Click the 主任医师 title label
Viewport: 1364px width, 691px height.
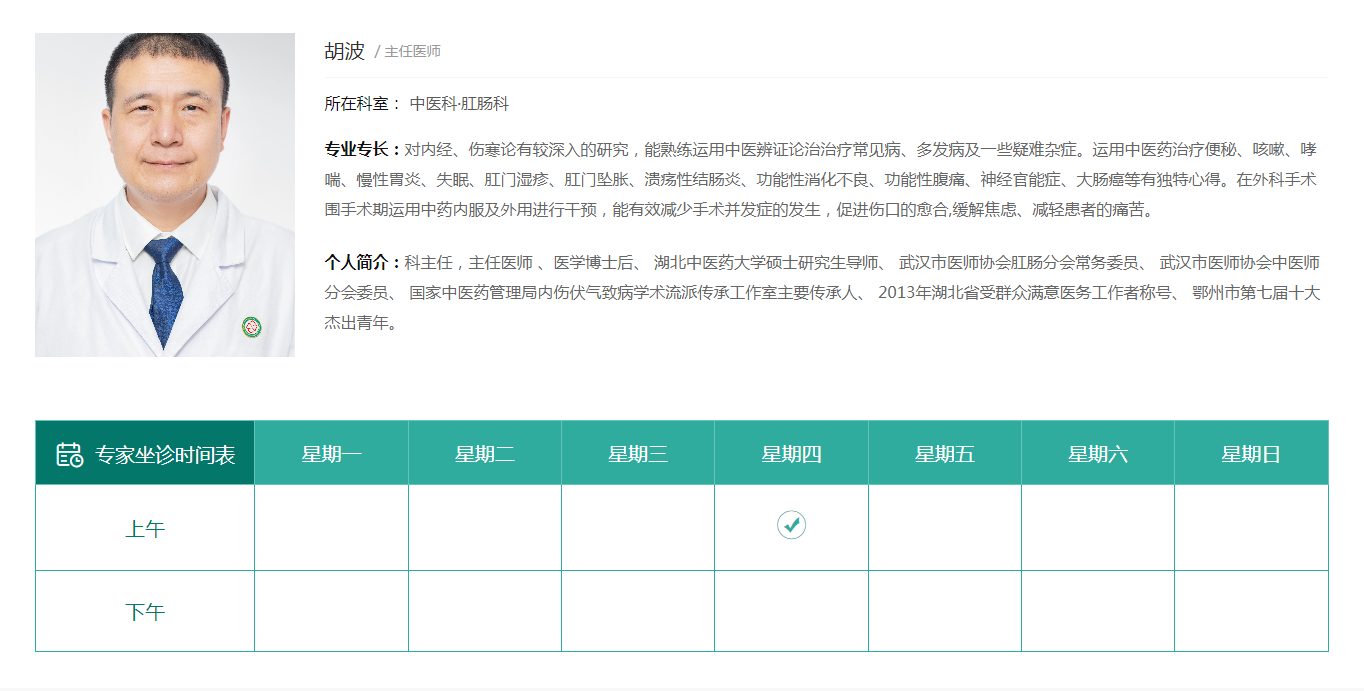pos(412,52)
